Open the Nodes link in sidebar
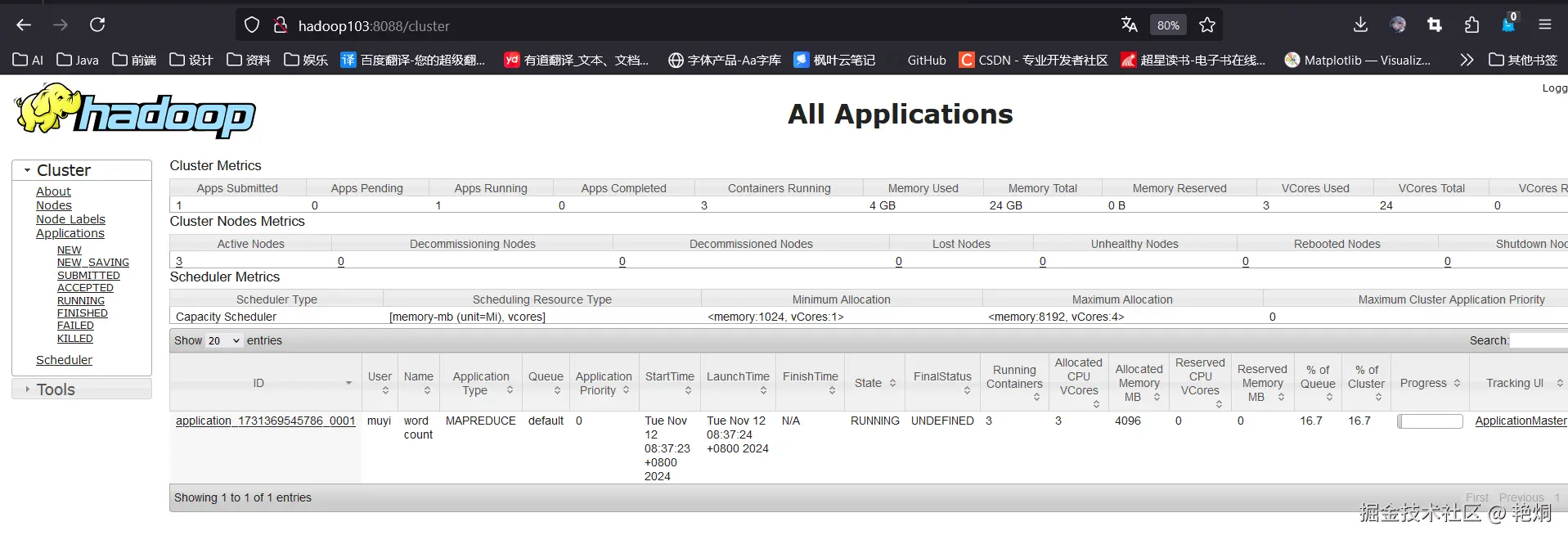Image resolution: width=1568 pixels, height=540 pixels. 54,205
